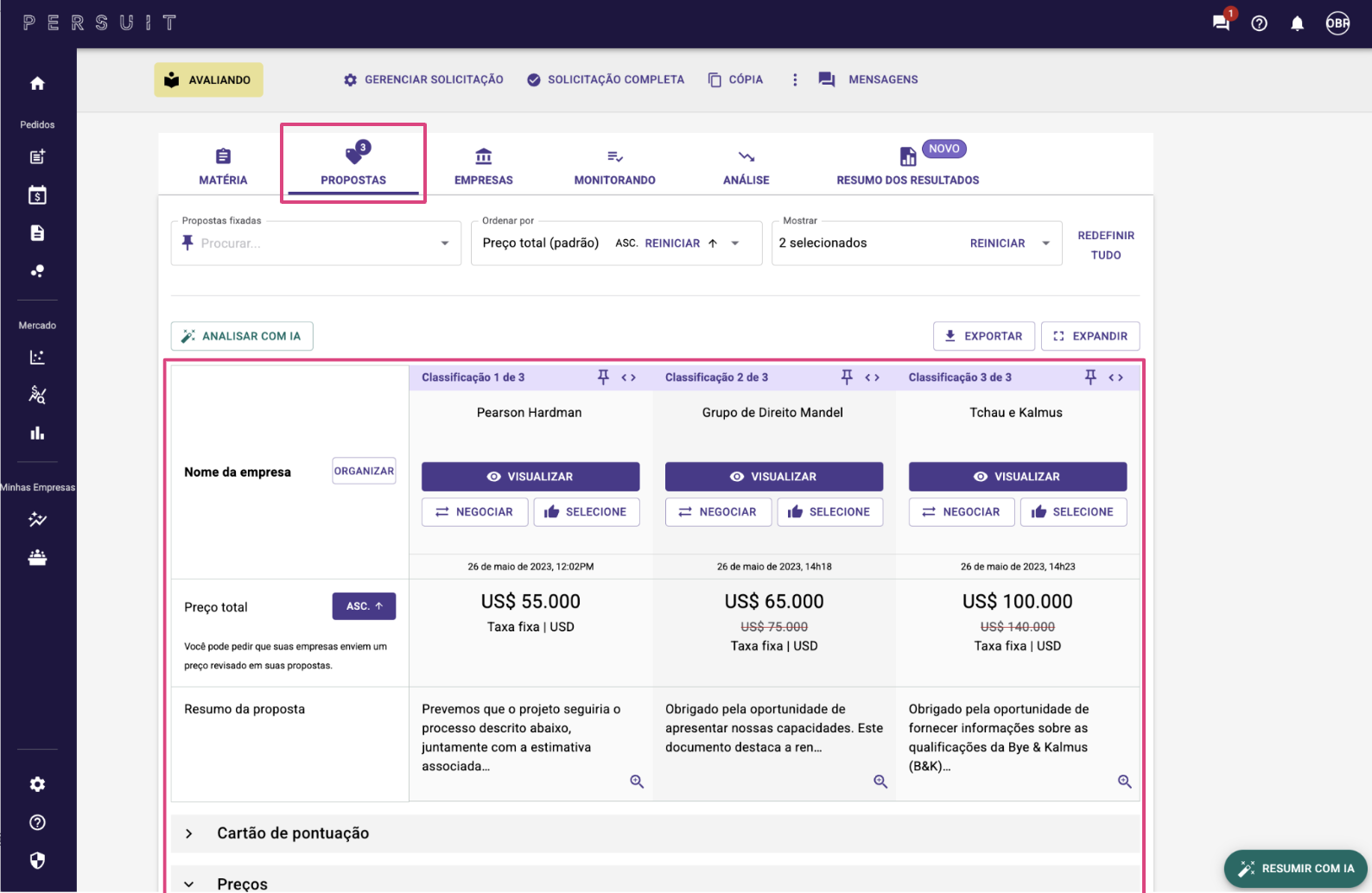Viewport: 1372px width, 893px height.
Task: Move Classificação 1 de 3 column arrows
Action: pos(629,377)
